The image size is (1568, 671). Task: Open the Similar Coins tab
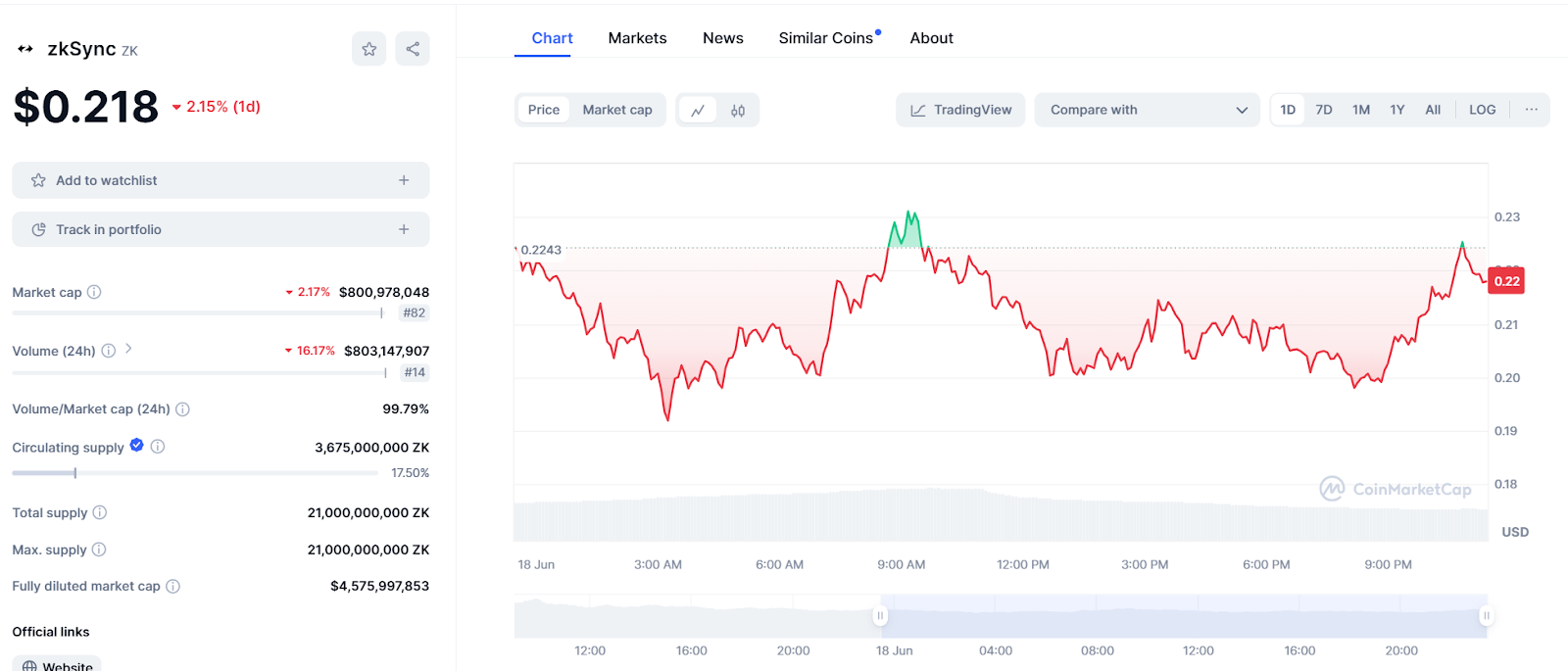click(x=826, y=38)
